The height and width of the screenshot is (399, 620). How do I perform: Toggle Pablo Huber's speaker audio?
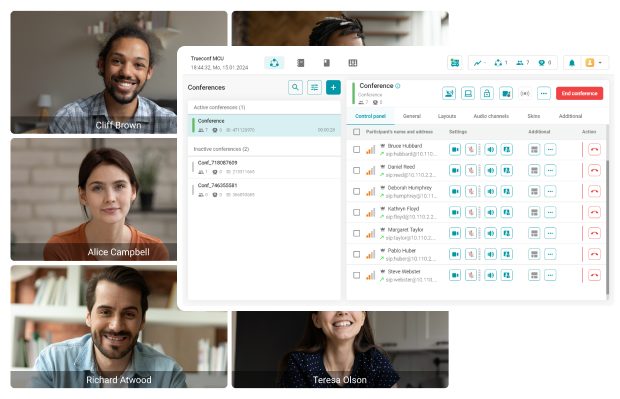pos(491,254)
